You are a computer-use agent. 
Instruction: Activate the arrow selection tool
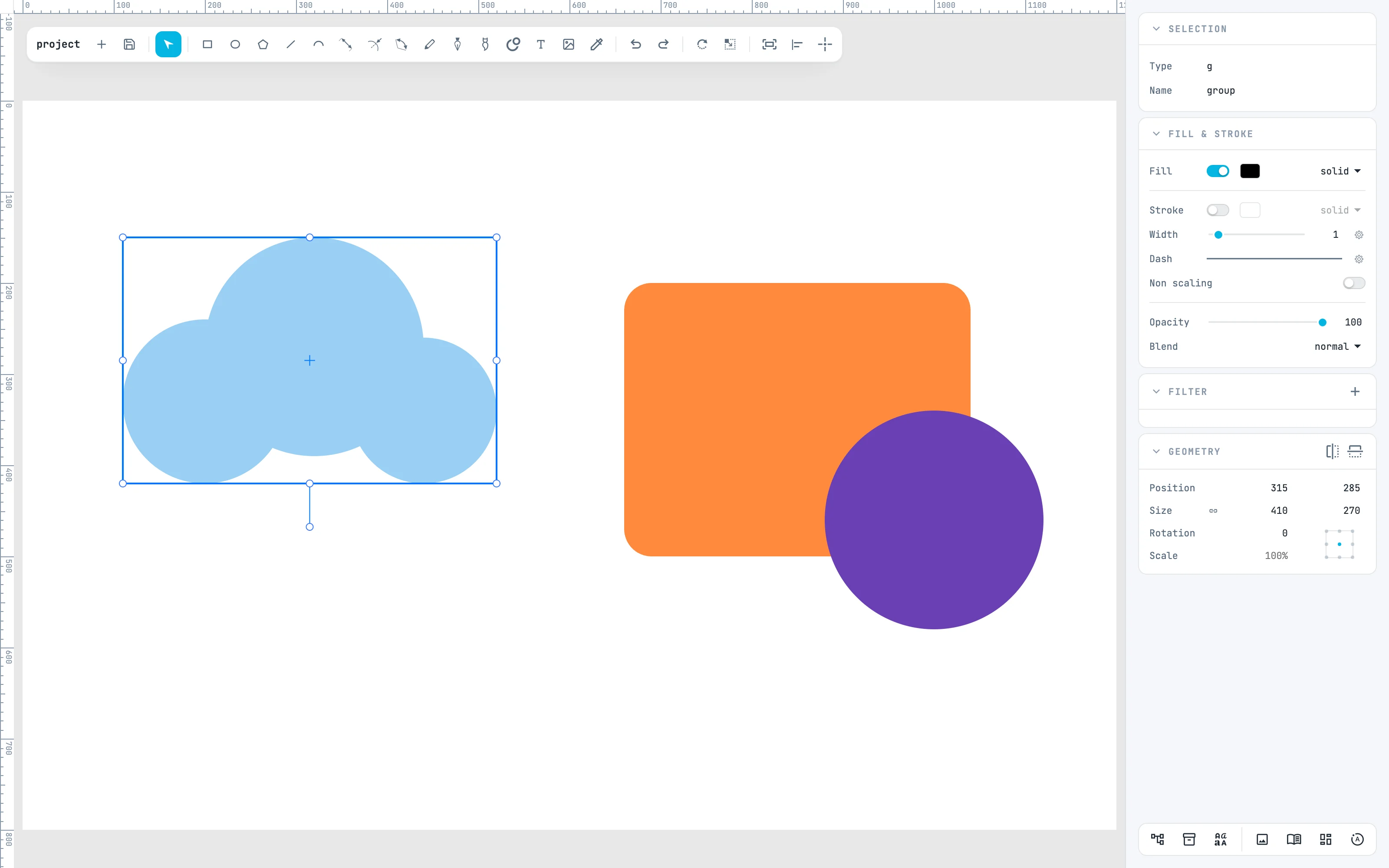pyautogui.click(x=168, y=44)
